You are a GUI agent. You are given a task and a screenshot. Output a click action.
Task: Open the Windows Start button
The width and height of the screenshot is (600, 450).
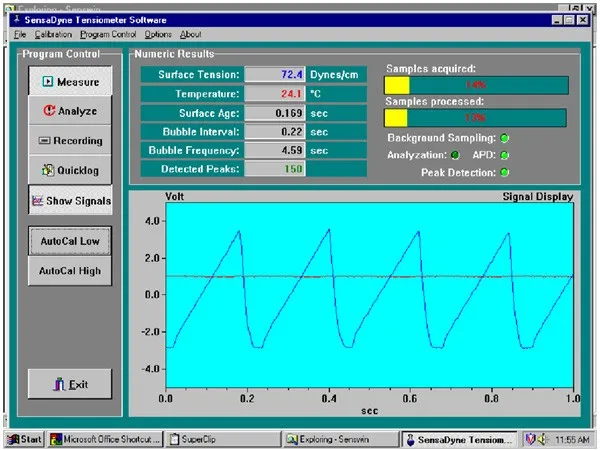tap(26, 439)
